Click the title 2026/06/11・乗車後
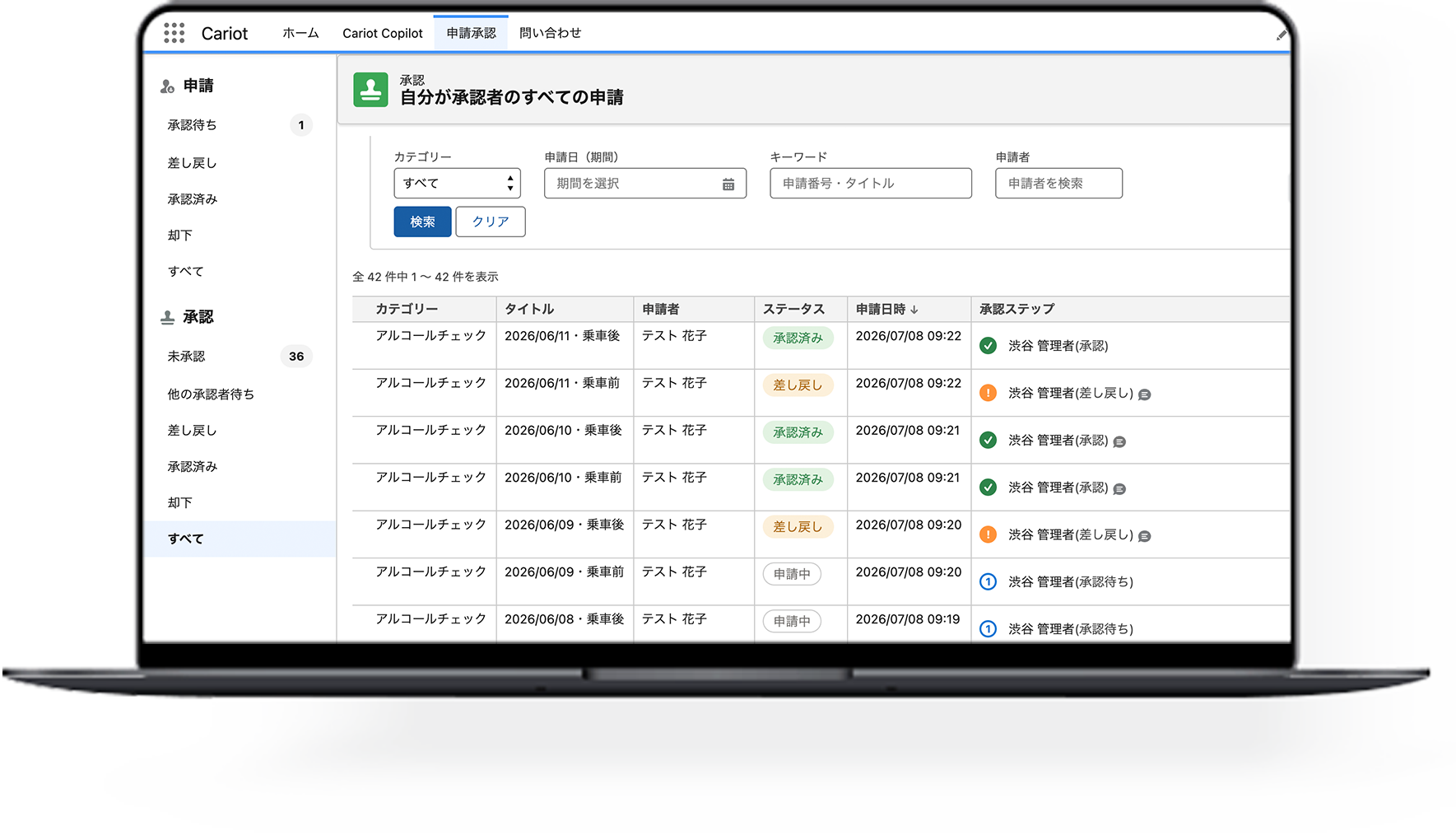This screenshot has width=1456, height=840. point(562,336)
